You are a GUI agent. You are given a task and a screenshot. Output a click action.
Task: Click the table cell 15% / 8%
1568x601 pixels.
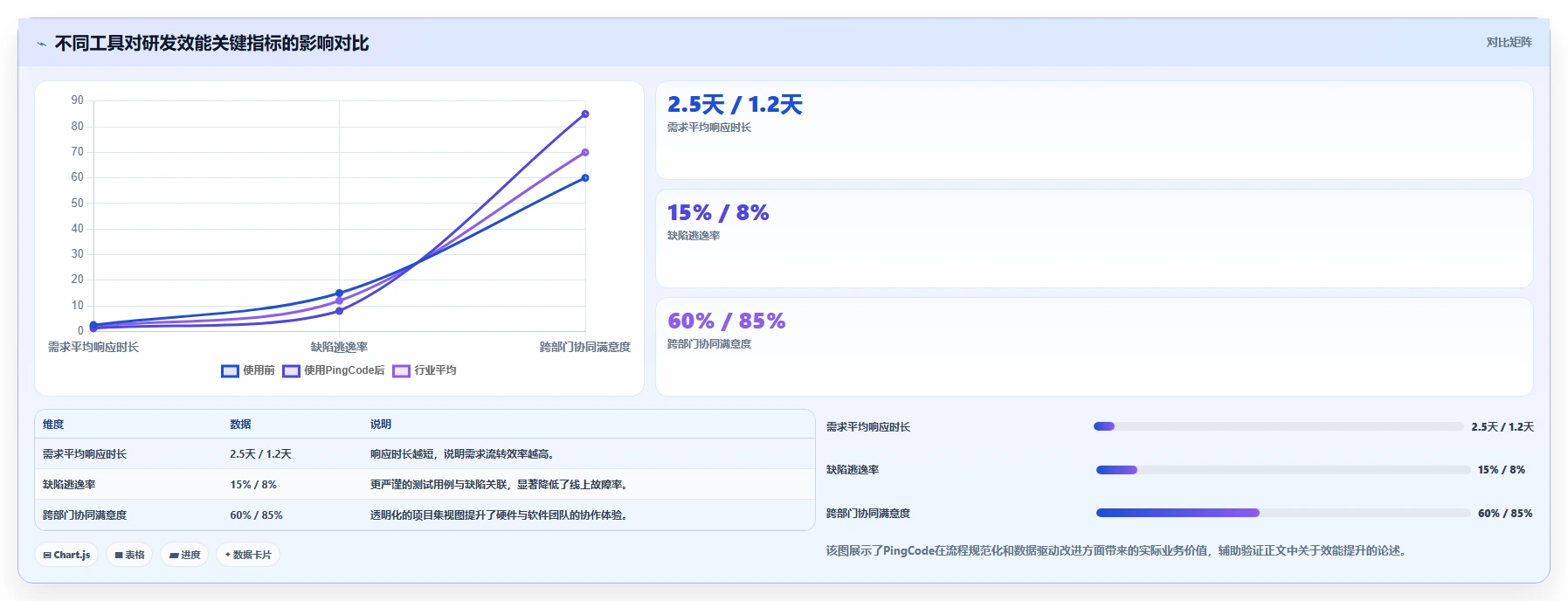pos(253,485)
